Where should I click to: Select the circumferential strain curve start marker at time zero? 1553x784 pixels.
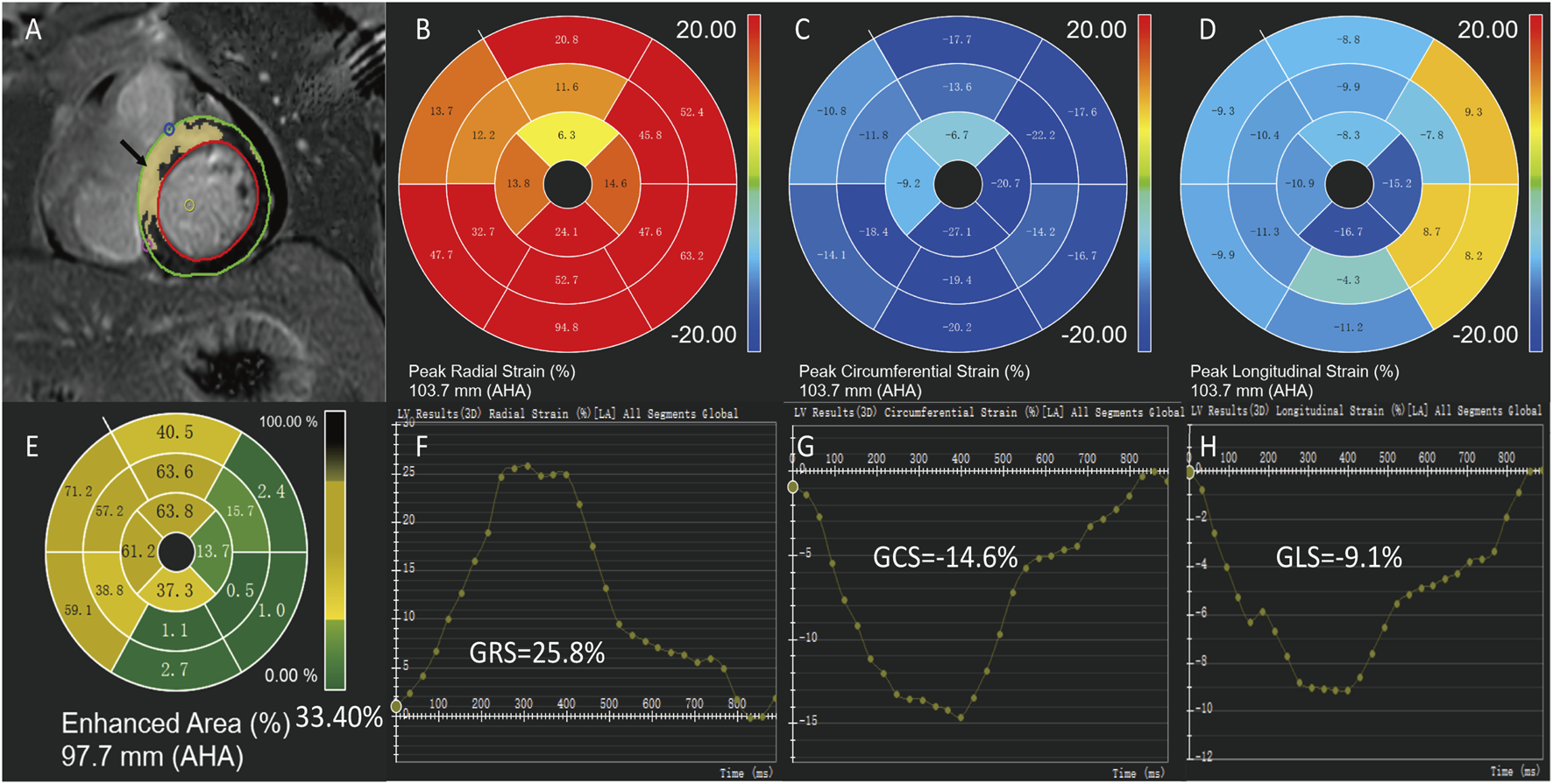(793, 487)
